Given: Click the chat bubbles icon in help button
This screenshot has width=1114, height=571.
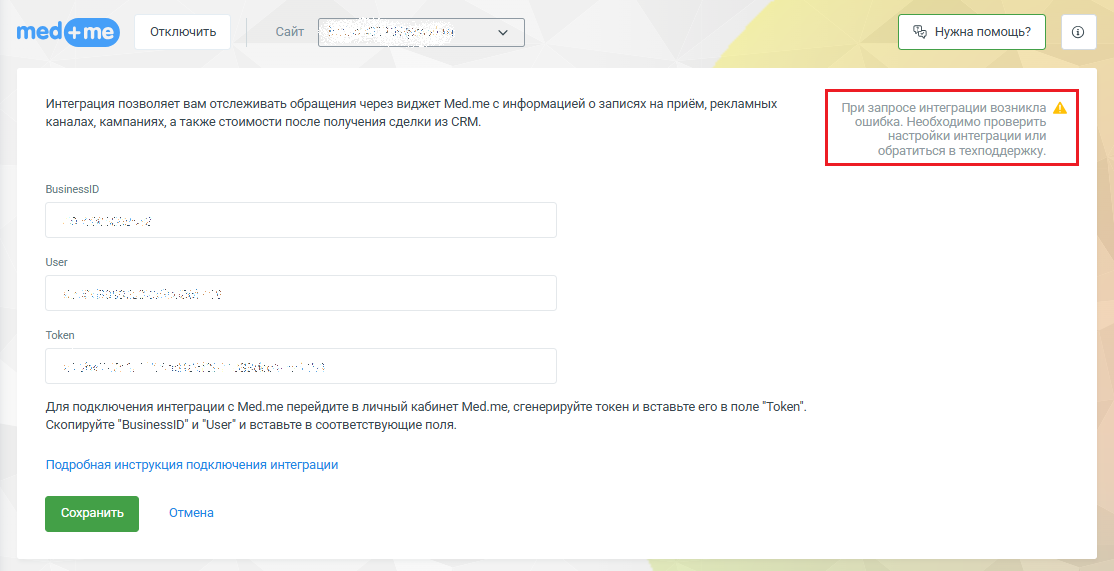Looking at the screenshot, I should click(x=920, y=32).
